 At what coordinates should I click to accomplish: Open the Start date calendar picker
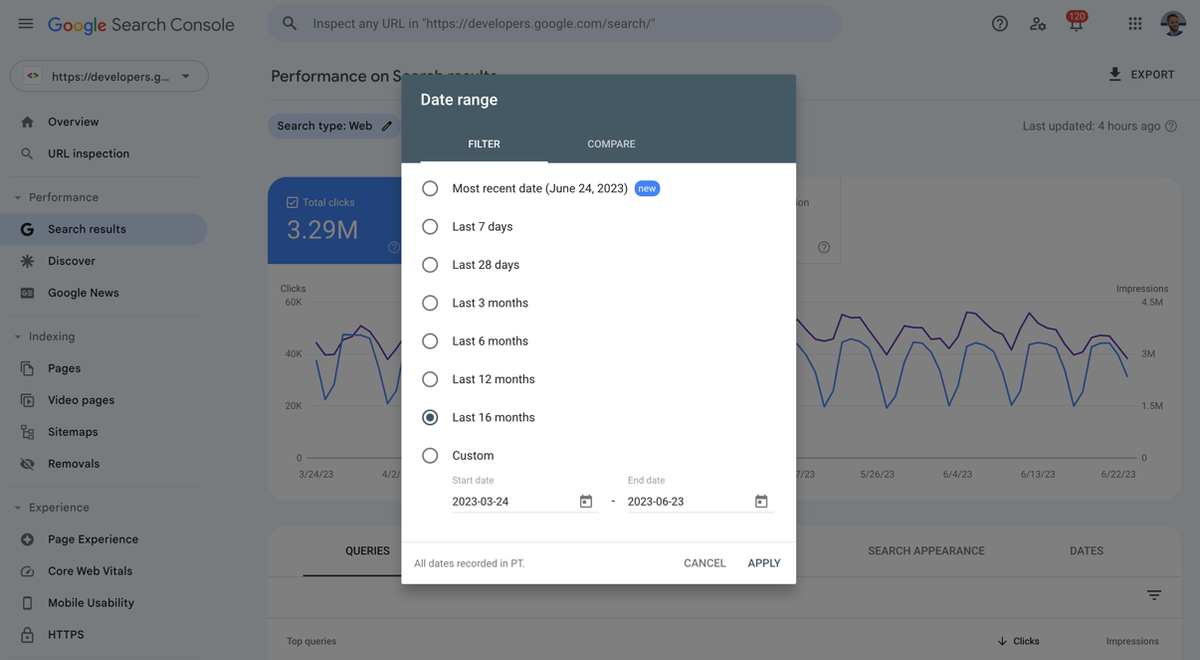585,500
